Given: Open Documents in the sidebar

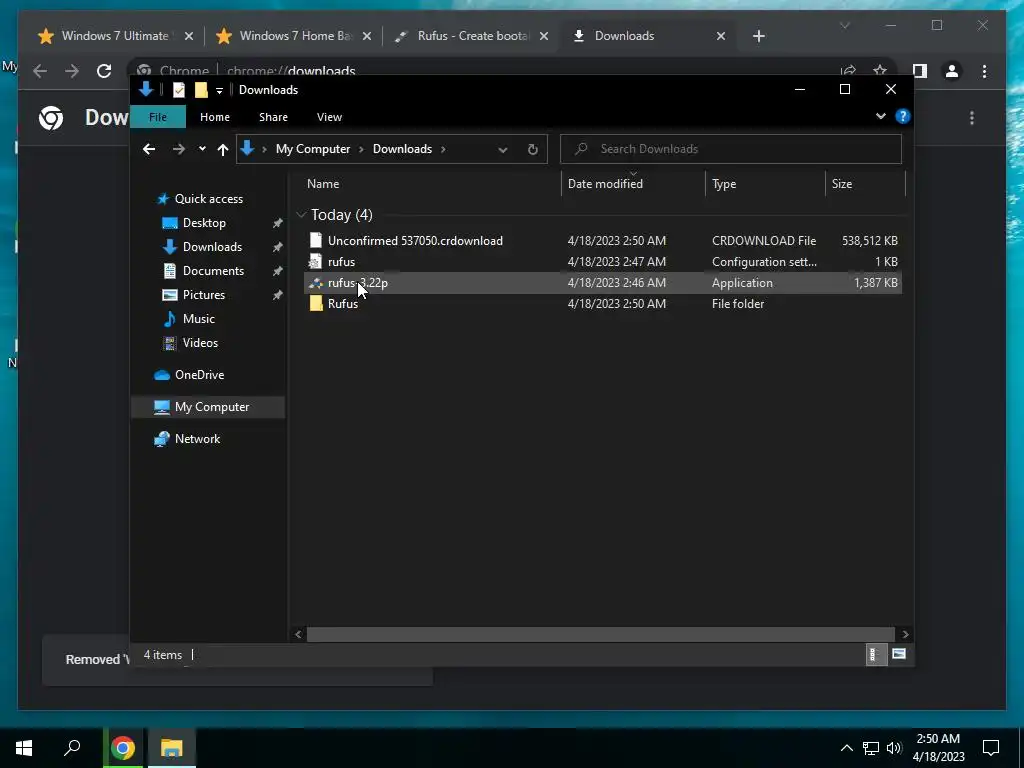Looking at the screenshot, I should (213, 270).
